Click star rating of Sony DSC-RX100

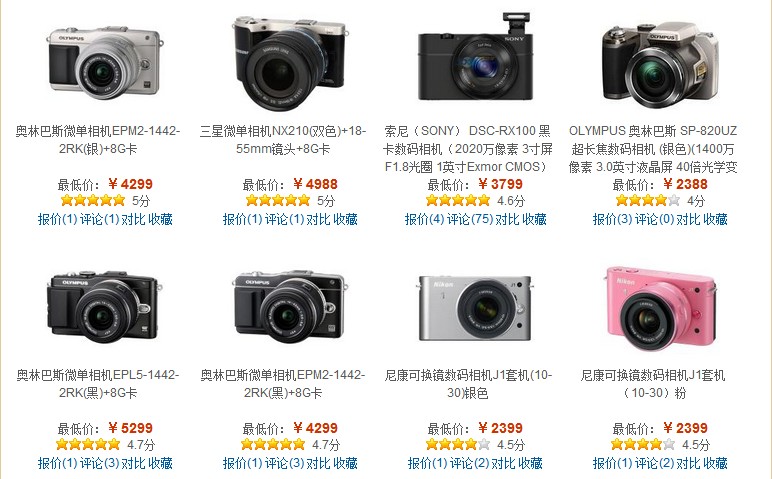pos(458,200)
